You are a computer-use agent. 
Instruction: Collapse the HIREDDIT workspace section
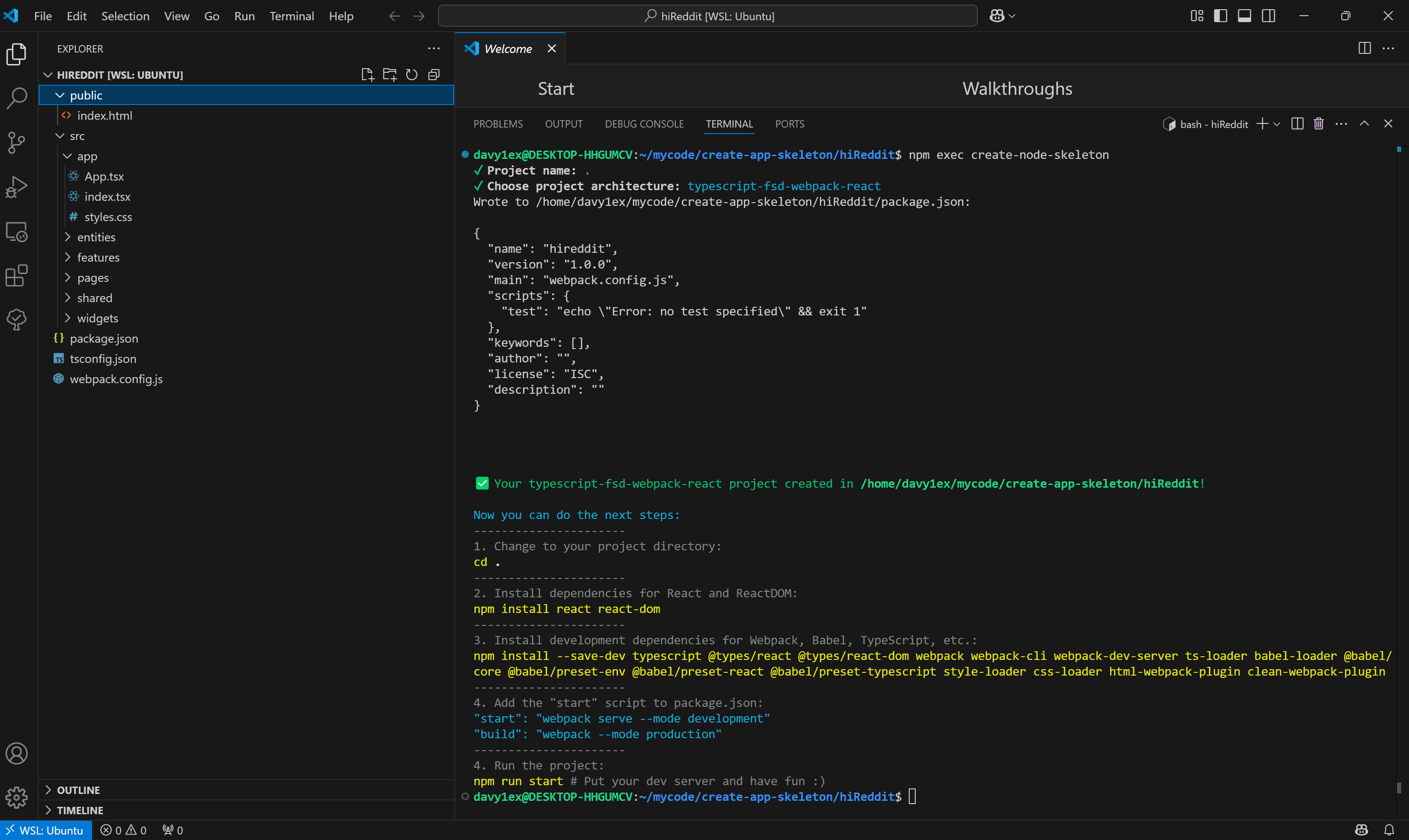(48, 75)
